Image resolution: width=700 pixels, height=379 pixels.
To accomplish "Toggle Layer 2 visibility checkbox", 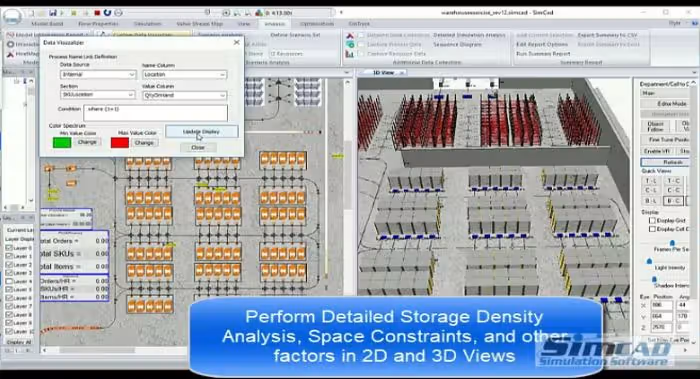I will [x=8, y=265].
